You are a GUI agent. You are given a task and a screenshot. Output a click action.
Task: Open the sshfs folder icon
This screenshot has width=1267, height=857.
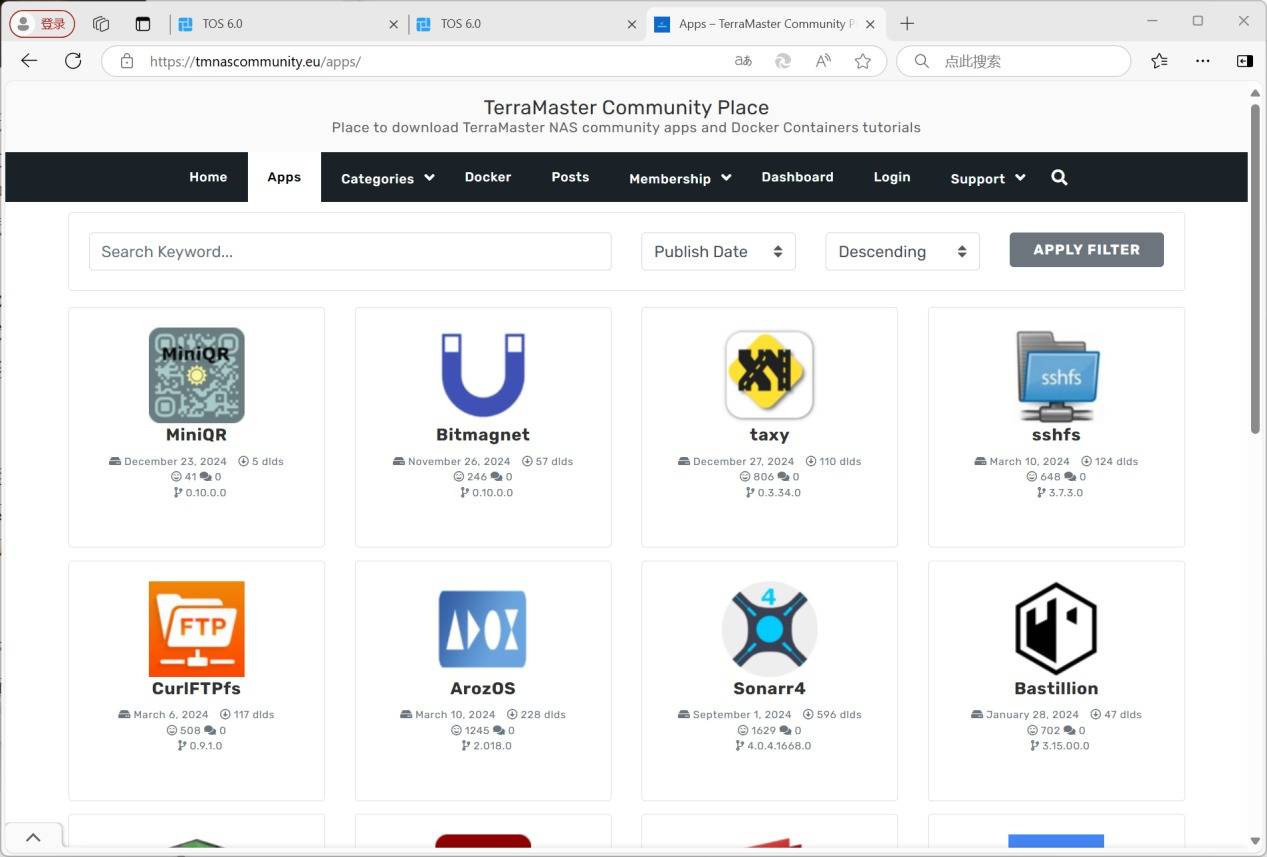(x=1056, y=375)
